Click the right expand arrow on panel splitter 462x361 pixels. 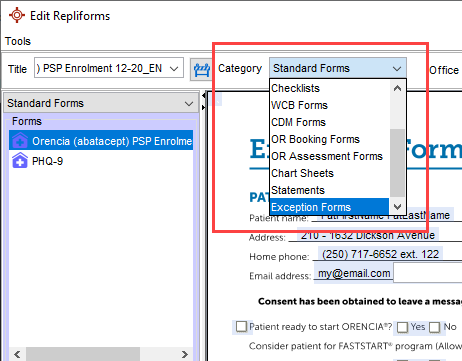point(204,107)
